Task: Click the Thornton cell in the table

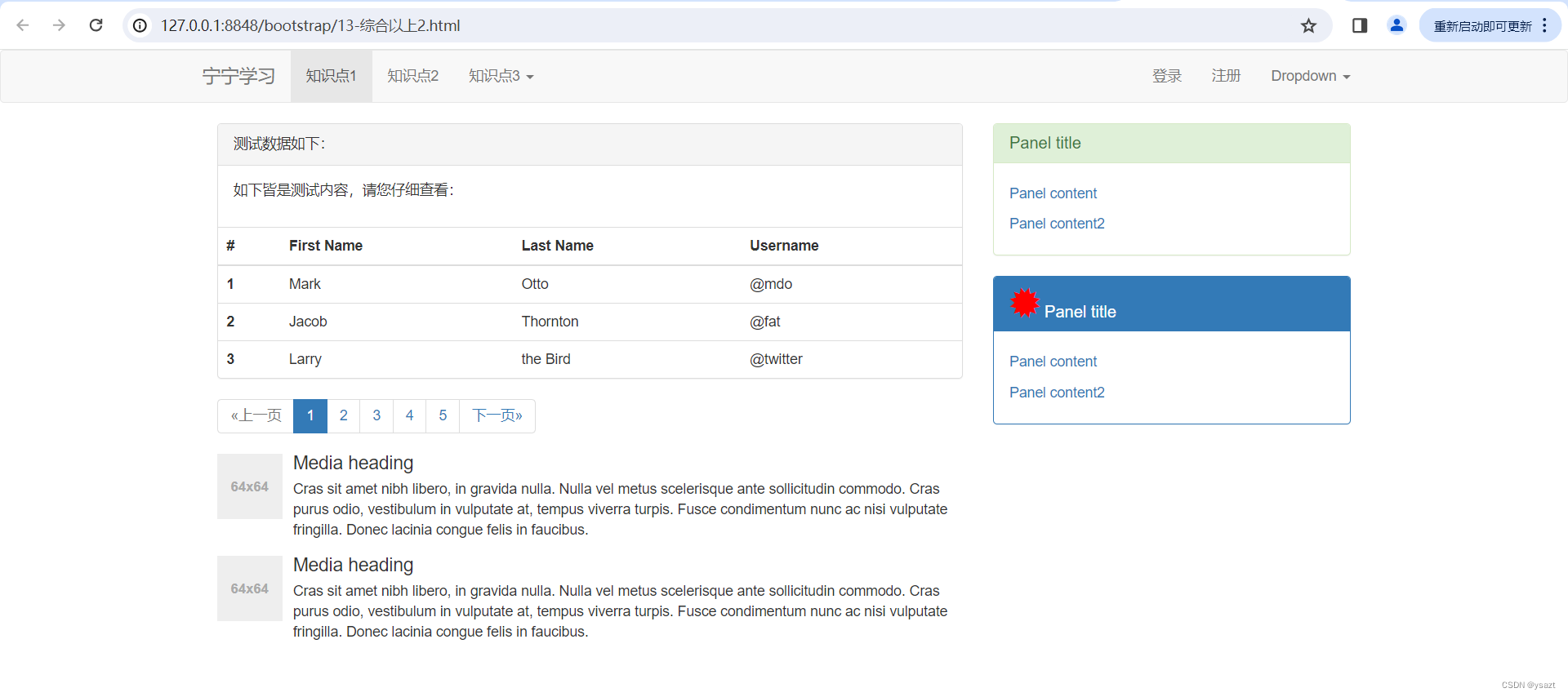Action: [x=550, y=322]
